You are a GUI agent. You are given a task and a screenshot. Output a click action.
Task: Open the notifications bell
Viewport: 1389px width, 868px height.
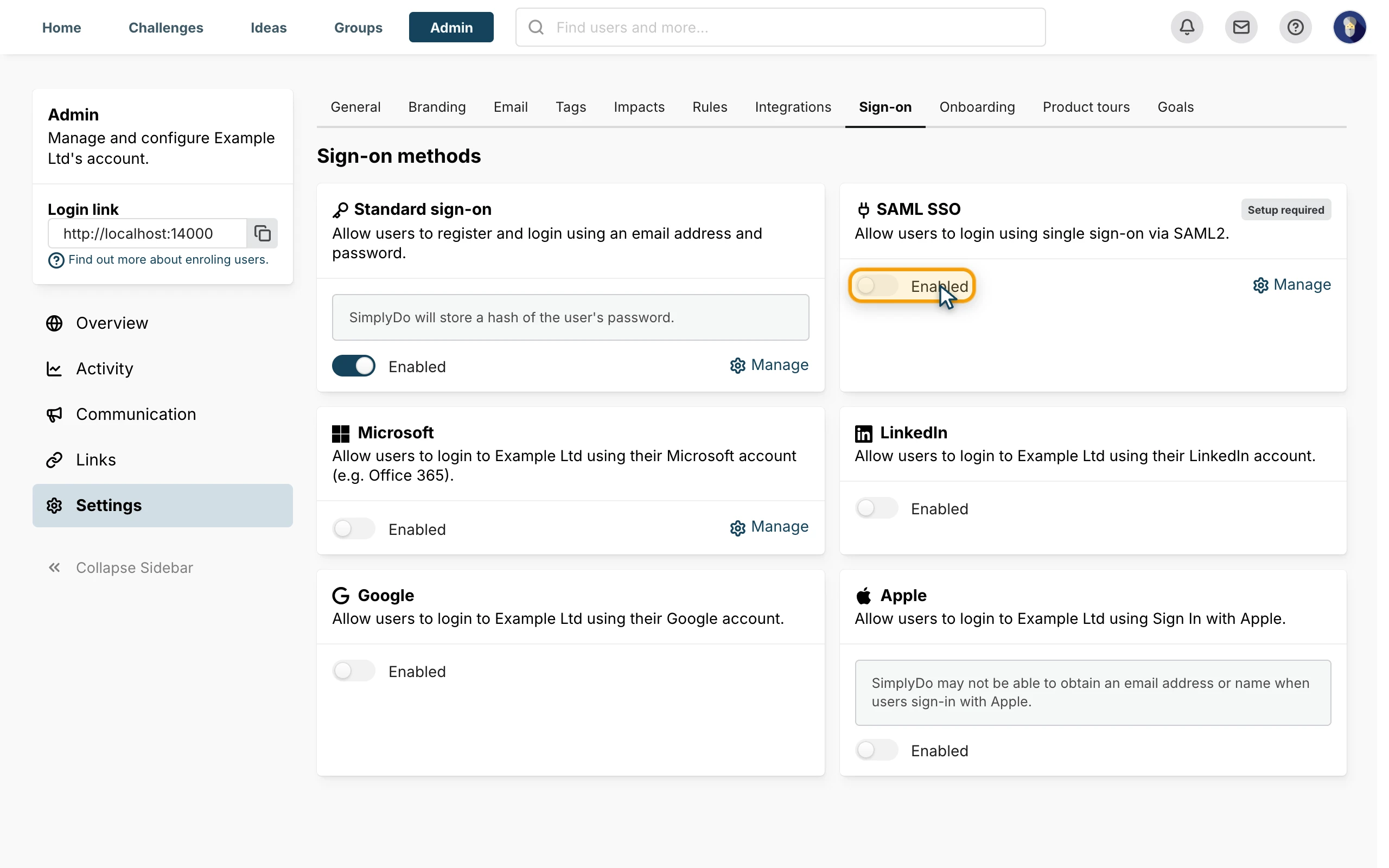coord(1187,27)
